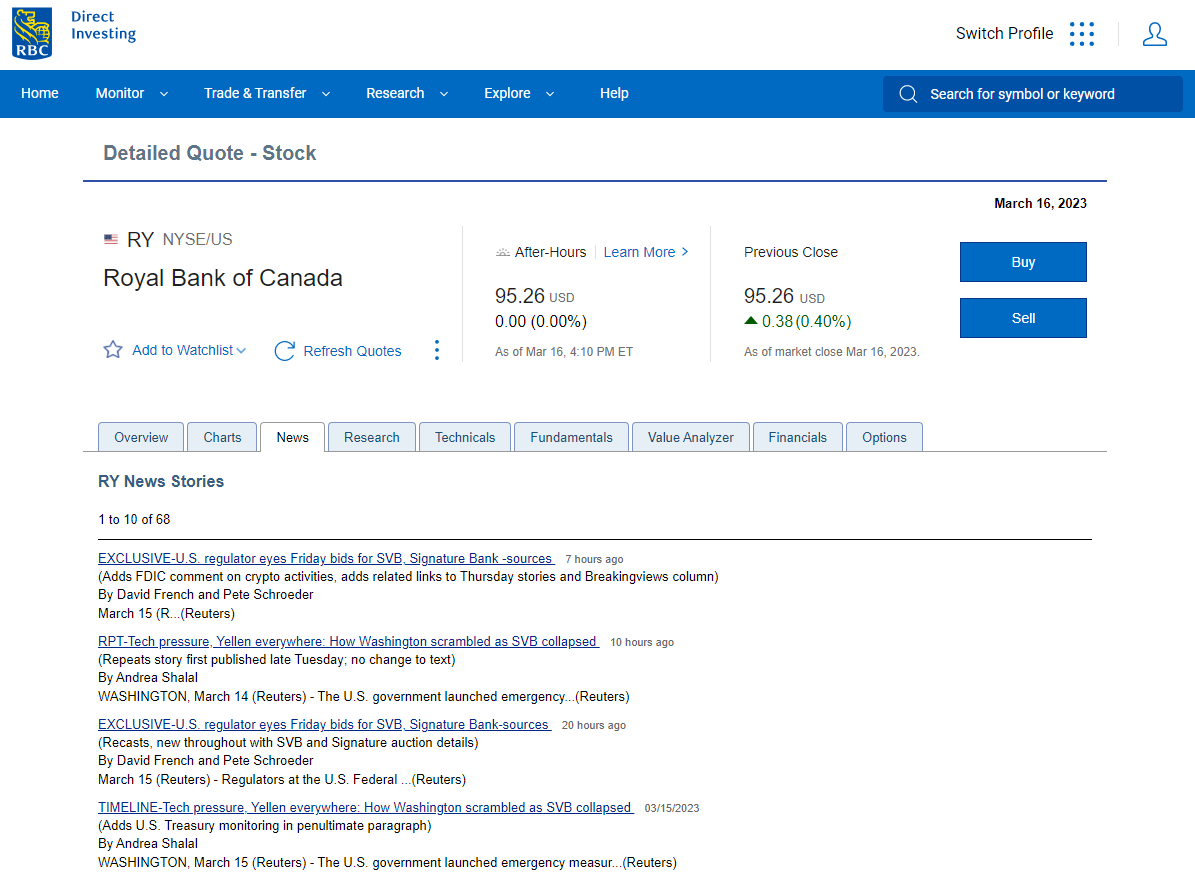Click the After-Hours sunrise icon
1195x878 pixels.
point(502,252)
